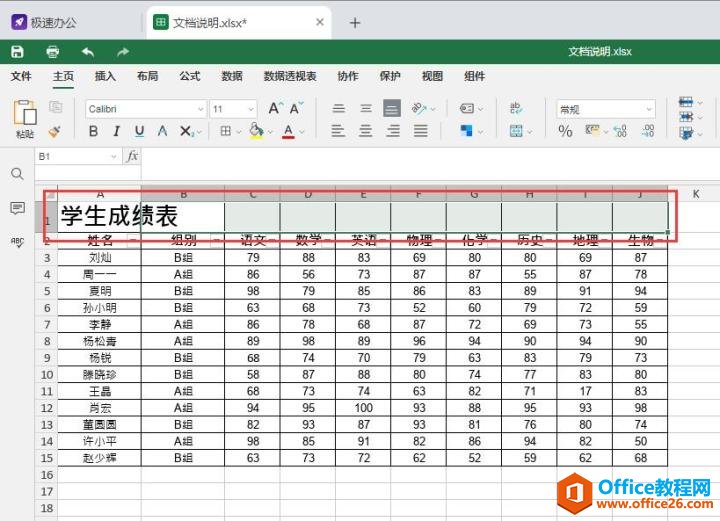Increase decimal places
720x521 pixels.
click(x=648, y=131)
